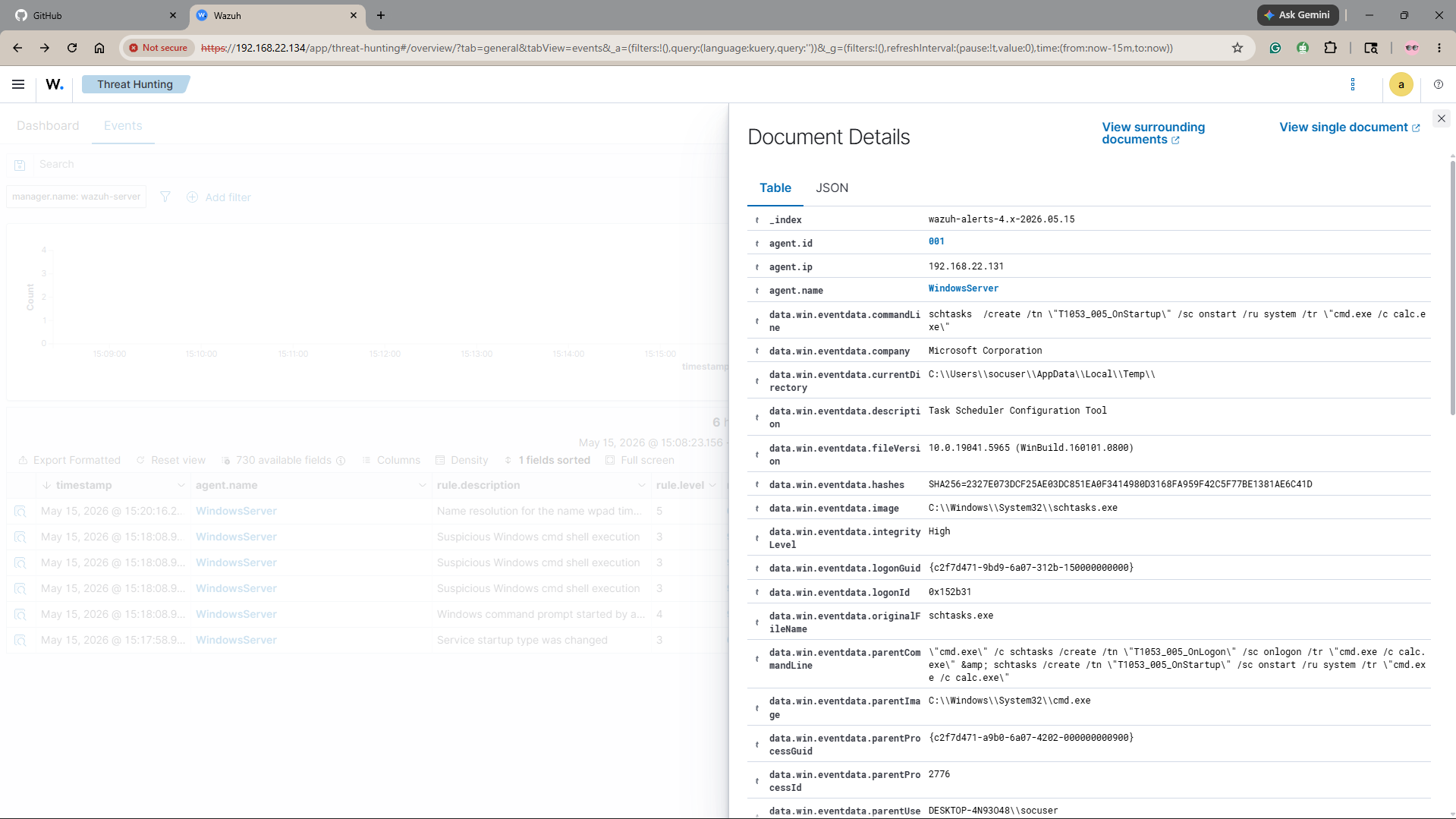Viewport: 1456px width, 819px height.
Task: Close the Wazuh browser tab
Action: tap(354, 15)
